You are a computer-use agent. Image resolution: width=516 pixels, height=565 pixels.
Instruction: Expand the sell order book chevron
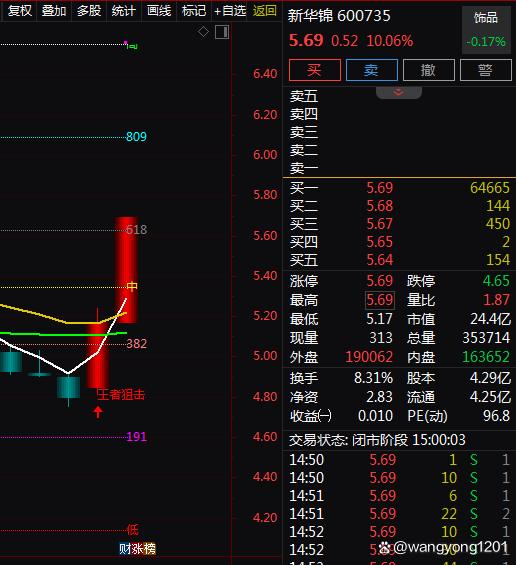399,92
